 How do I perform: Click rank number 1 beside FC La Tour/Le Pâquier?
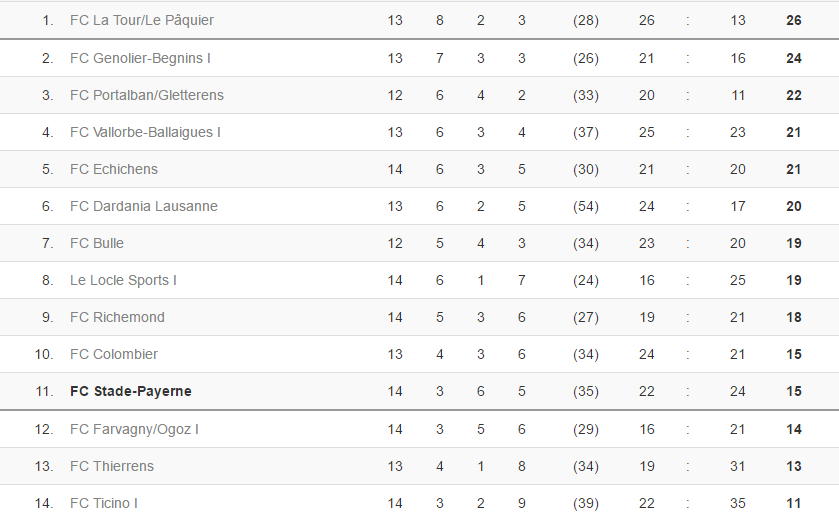pos(48,20)
